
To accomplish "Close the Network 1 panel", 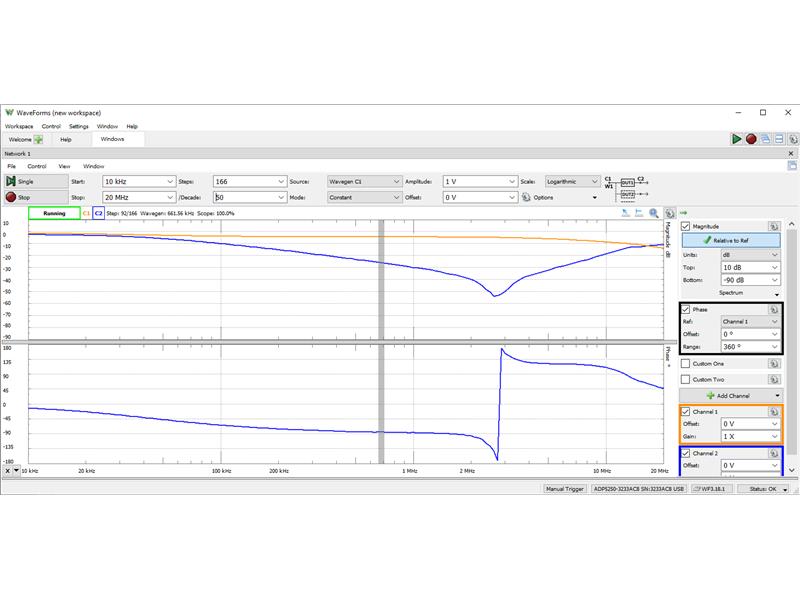I will tap(791, 154).
